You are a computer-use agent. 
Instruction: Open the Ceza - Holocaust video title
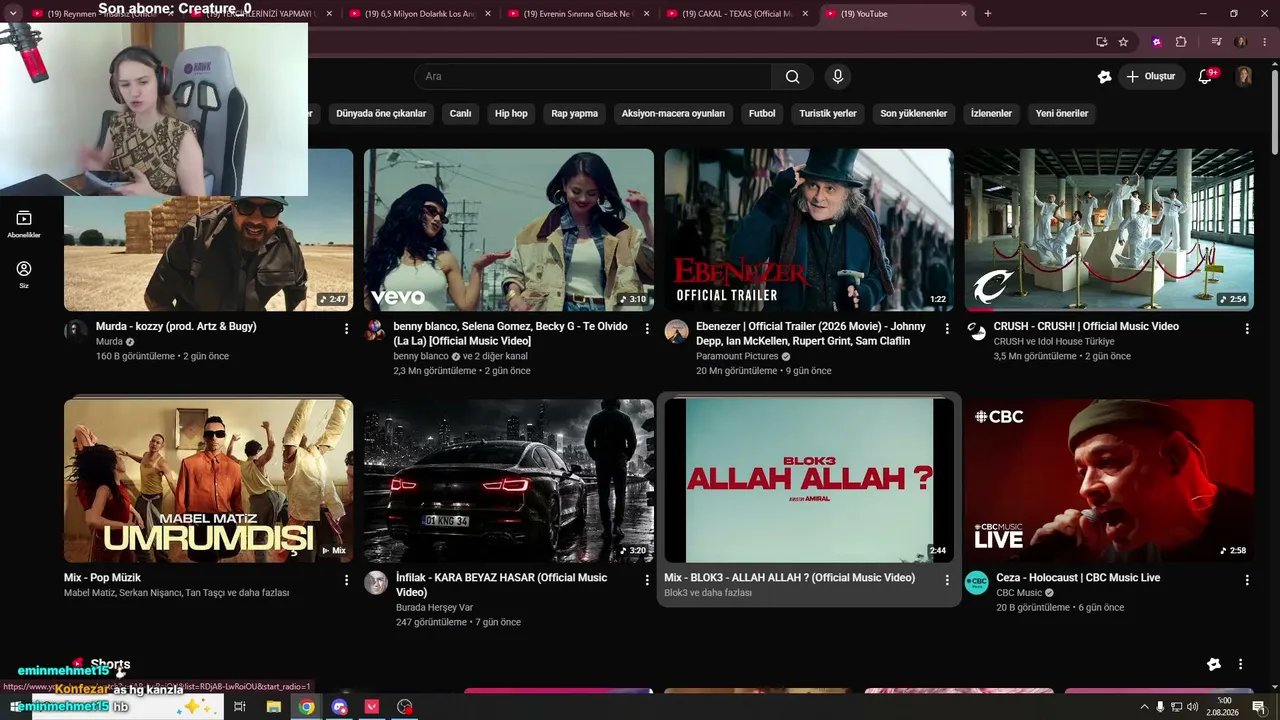click(1078, 578)
